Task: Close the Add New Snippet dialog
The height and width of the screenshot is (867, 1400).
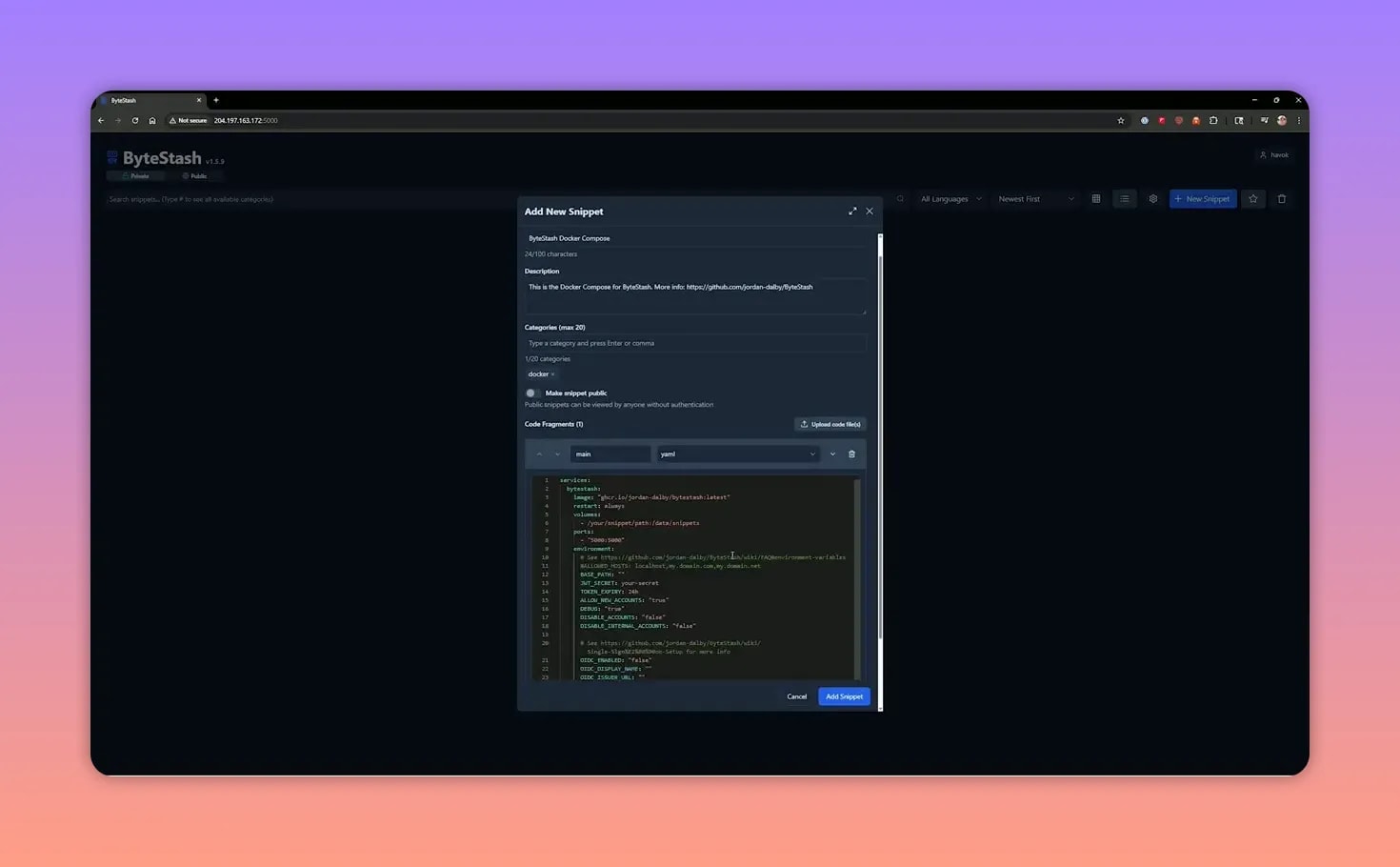Action: 870,212
